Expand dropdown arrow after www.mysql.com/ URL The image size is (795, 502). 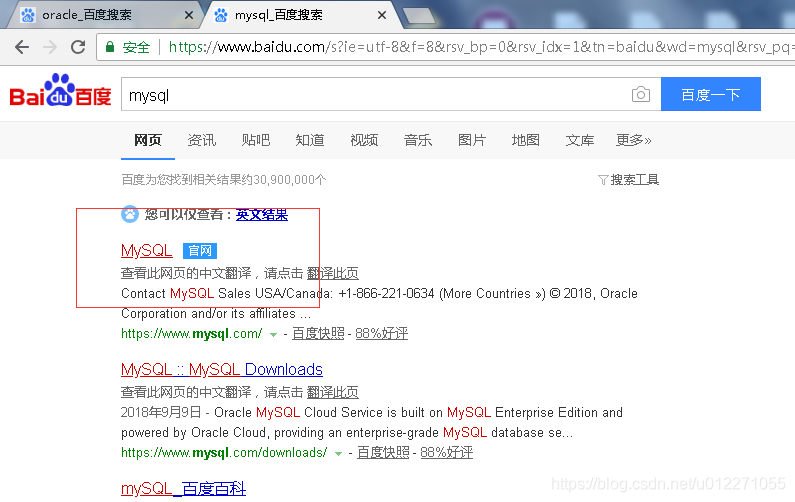273,335
